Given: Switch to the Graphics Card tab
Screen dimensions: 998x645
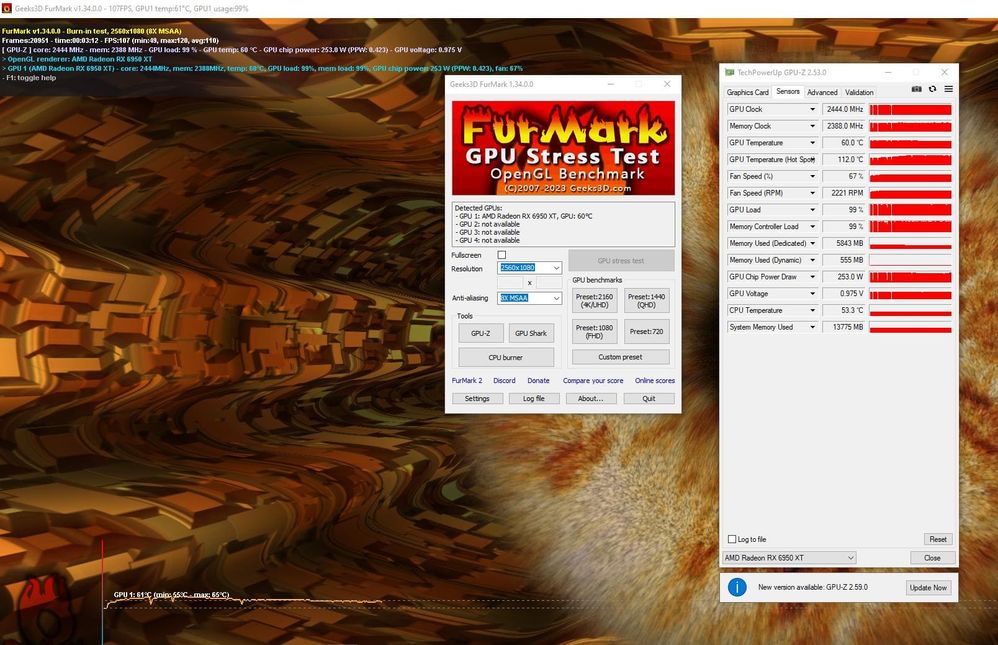Looking at the screenshot, I should point(747,92).
